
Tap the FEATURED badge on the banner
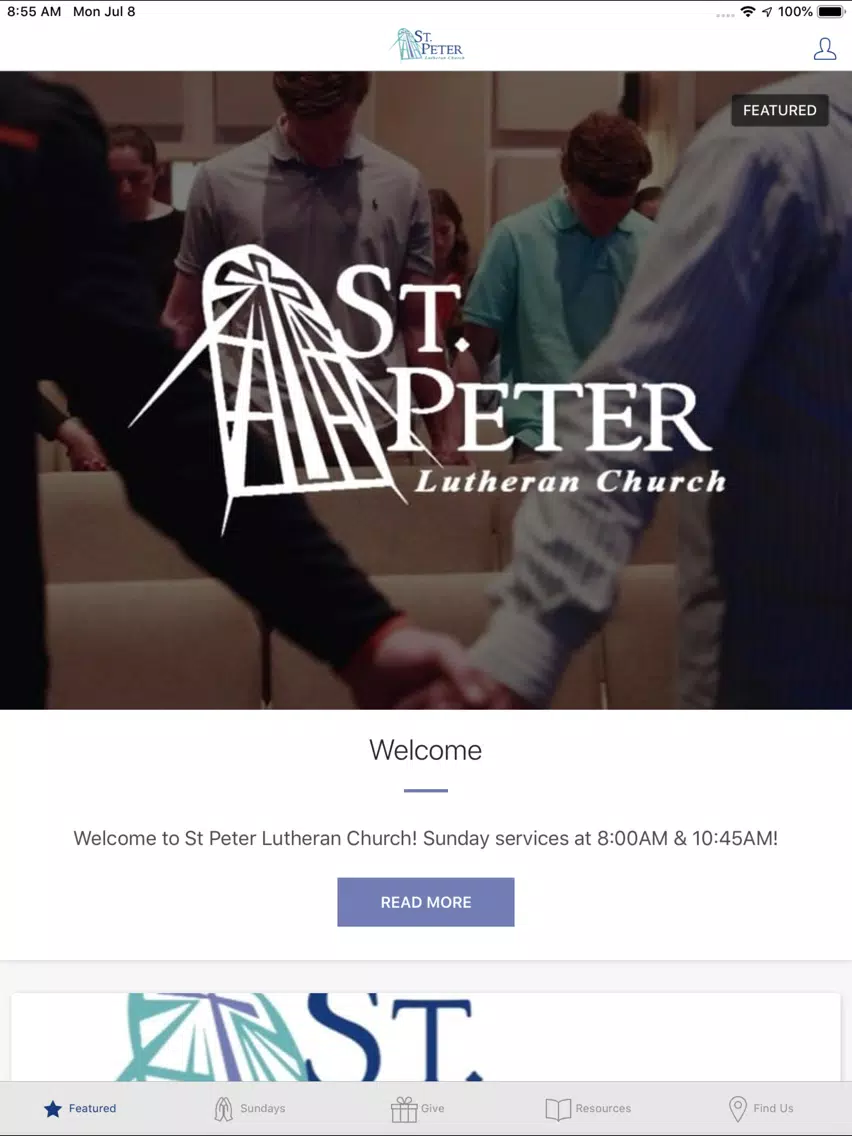pyautogui.click(x=780, y=110)
